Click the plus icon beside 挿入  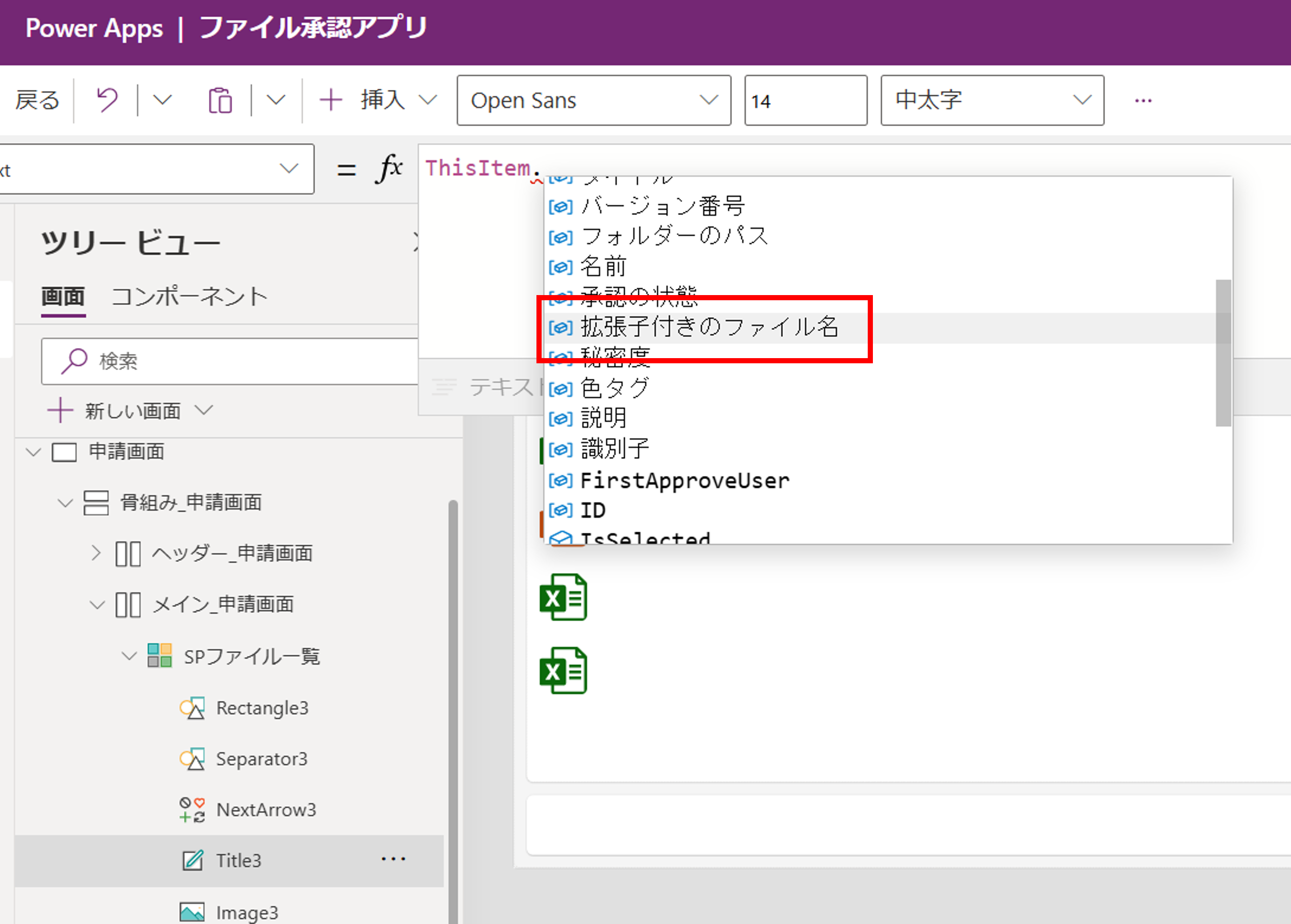click(x=331, y=100)
